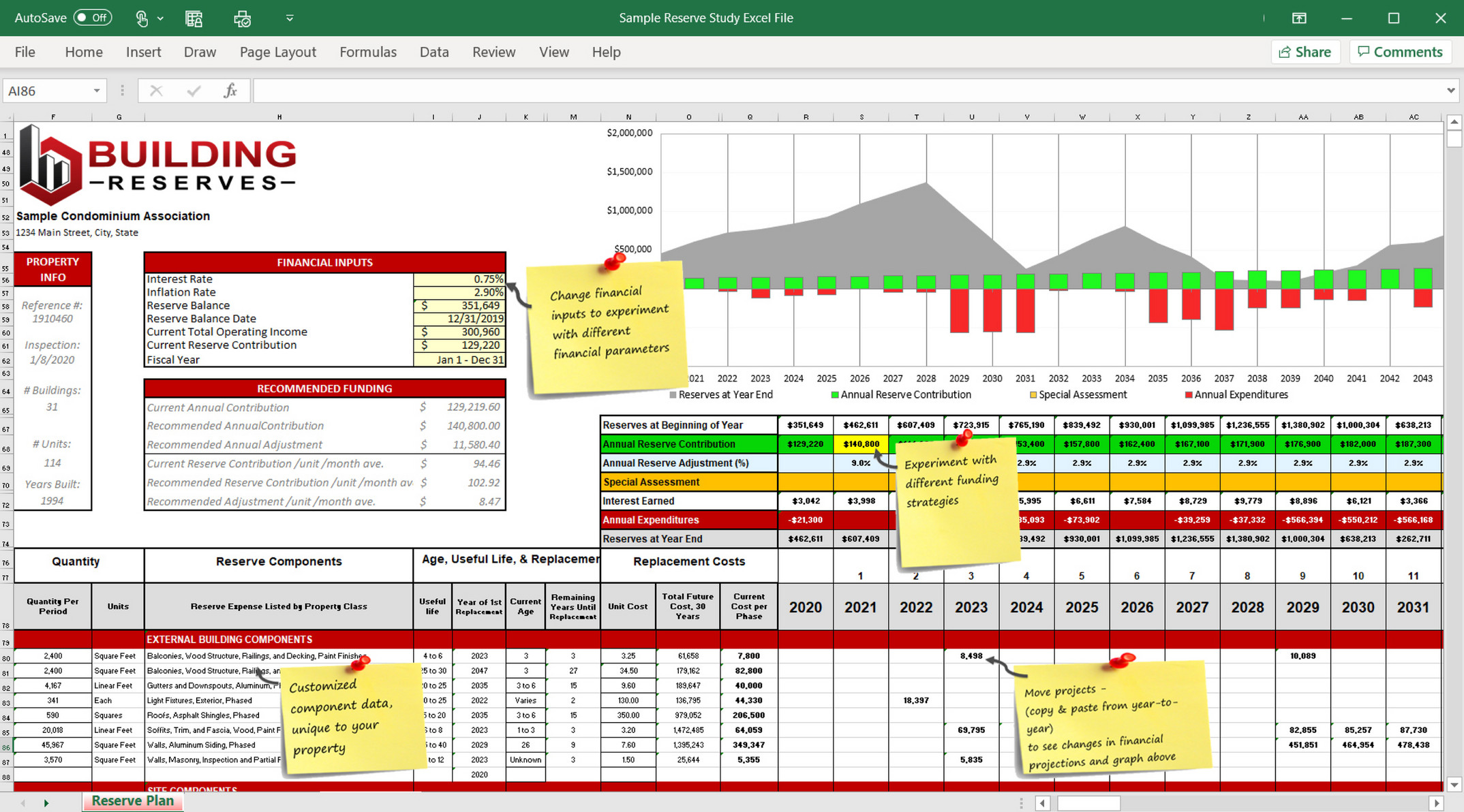Click the workbook lock icon in quick access toolbar

(x=194, y=18)
